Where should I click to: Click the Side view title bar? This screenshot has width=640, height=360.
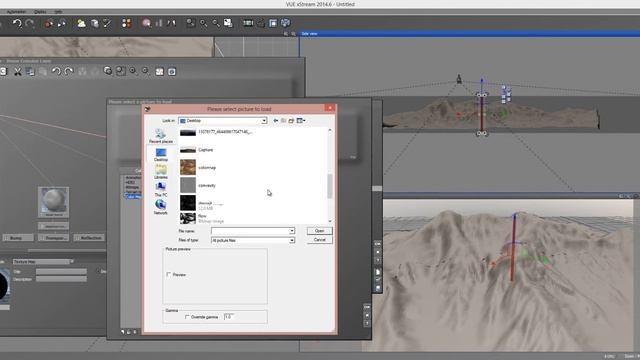click(x=469, y=33)
